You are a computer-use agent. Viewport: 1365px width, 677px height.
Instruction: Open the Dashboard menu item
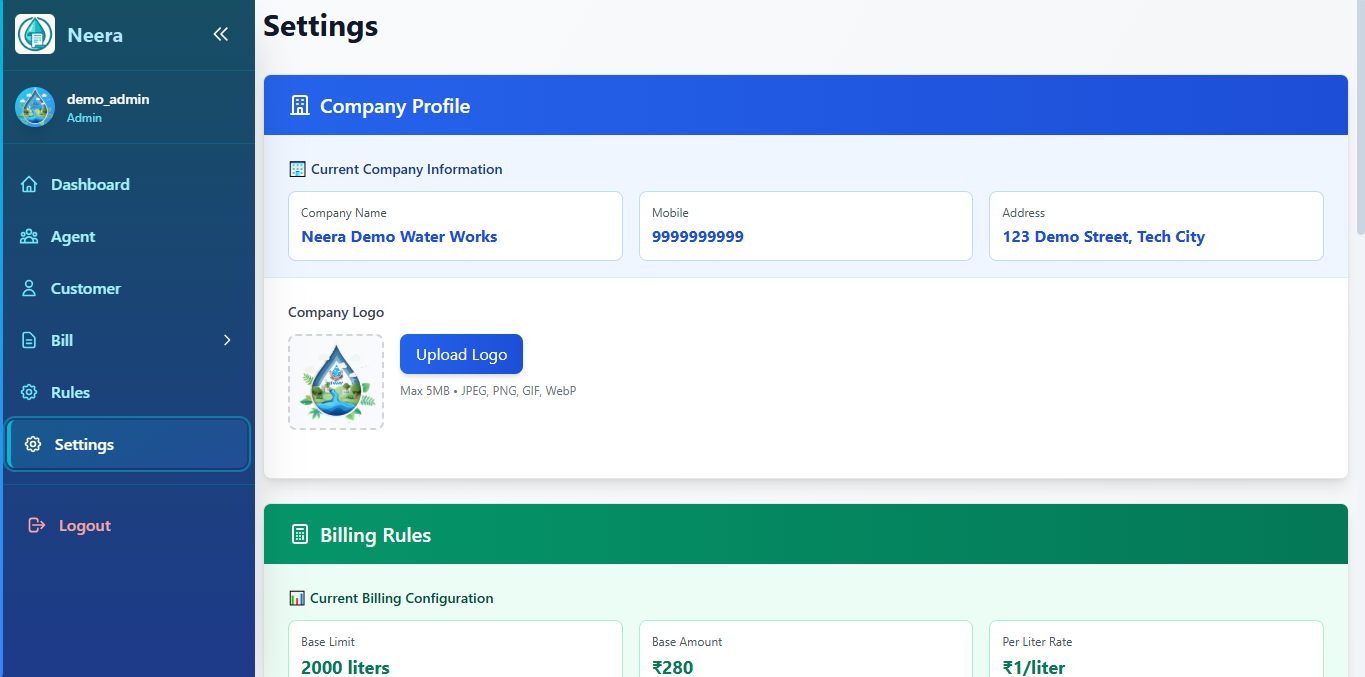[90, 185]
